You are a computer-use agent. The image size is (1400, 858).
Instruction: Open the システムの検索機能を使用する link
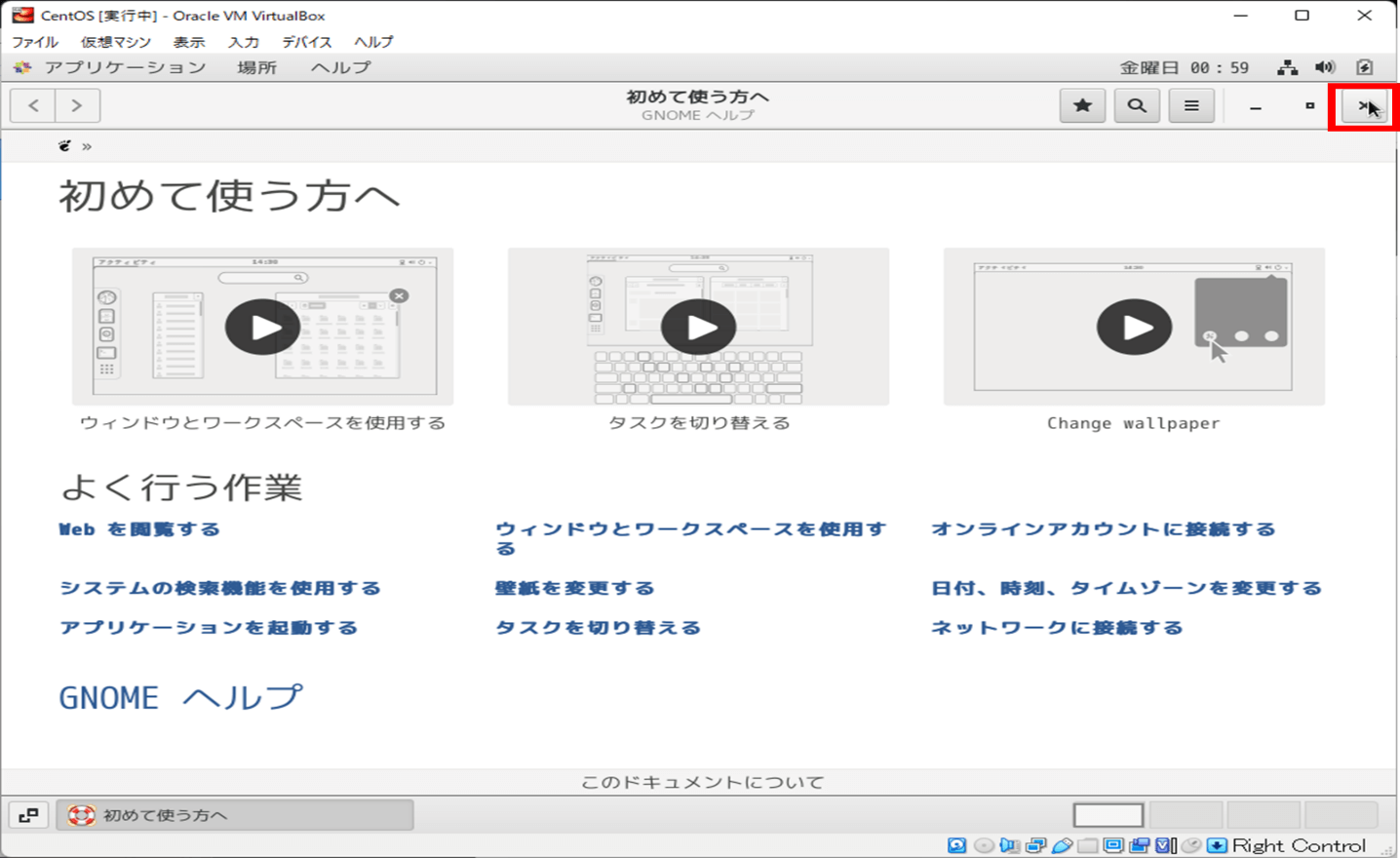point(220,588)
